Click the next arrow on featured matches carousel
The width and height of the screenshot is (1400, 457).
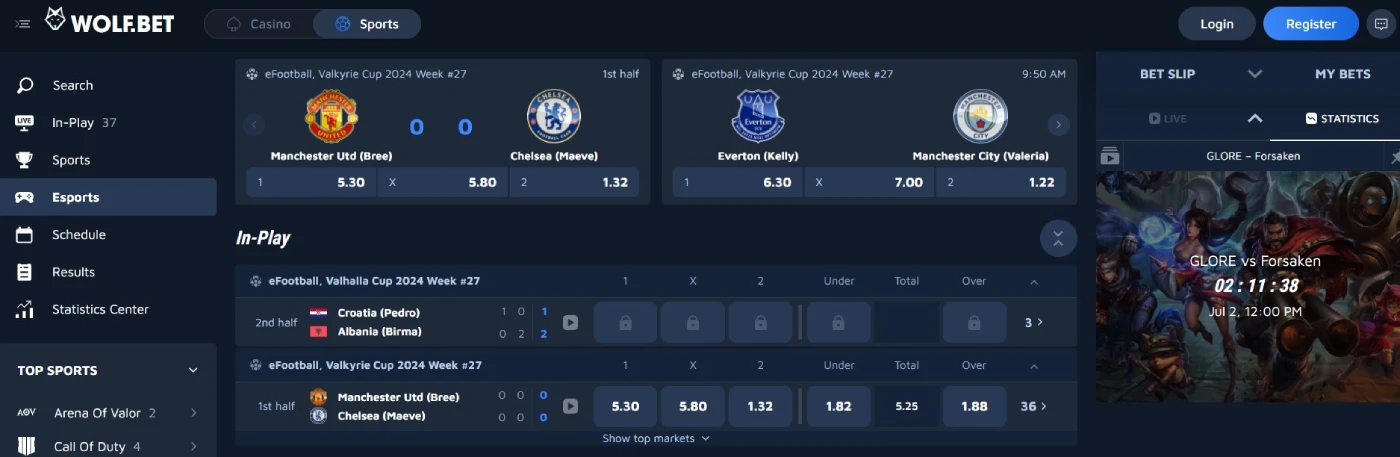pyautogui.click(x=1058, y=125)
